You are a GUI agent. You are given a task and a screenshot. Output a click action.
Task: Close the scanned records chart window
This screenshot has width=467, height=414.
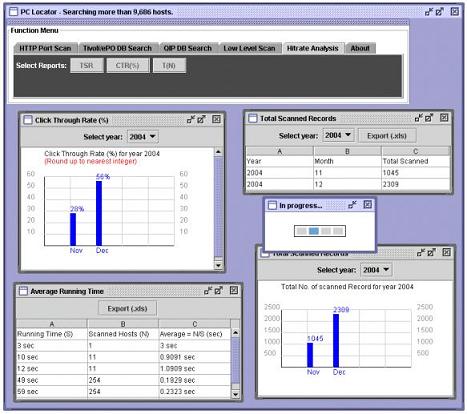coord(447,253)
